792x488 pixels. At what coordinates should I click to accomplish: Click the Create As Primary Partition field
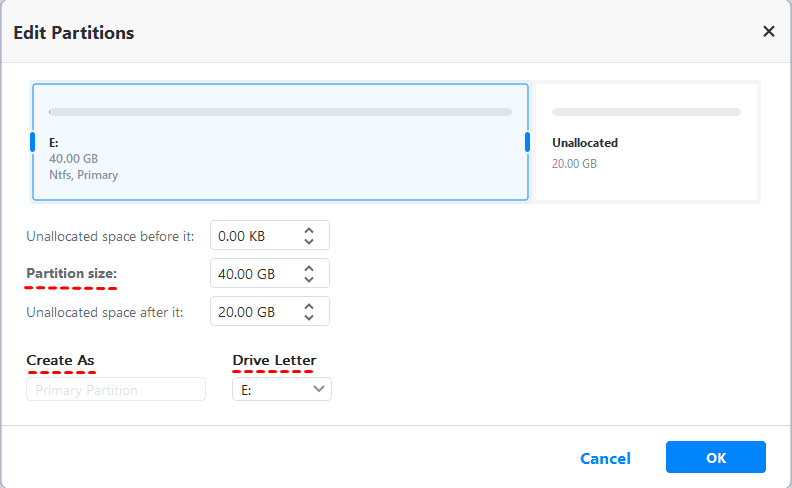tap(116, 389)
